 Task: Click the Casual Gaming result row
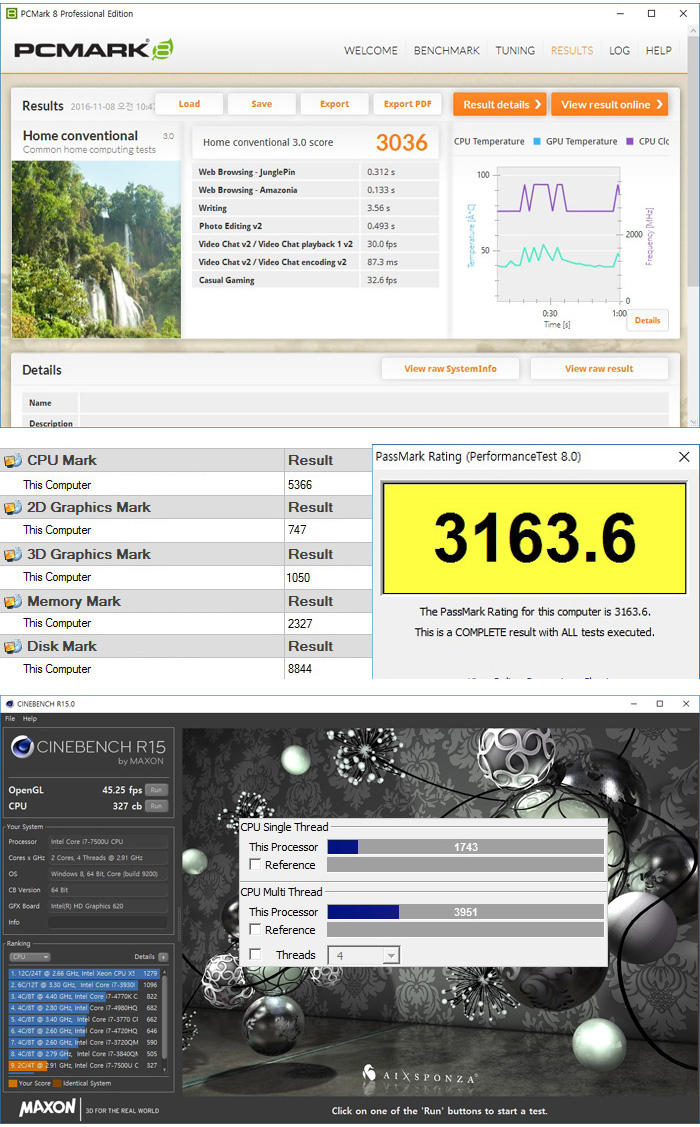pyautogui.click(x=316, y=280)
